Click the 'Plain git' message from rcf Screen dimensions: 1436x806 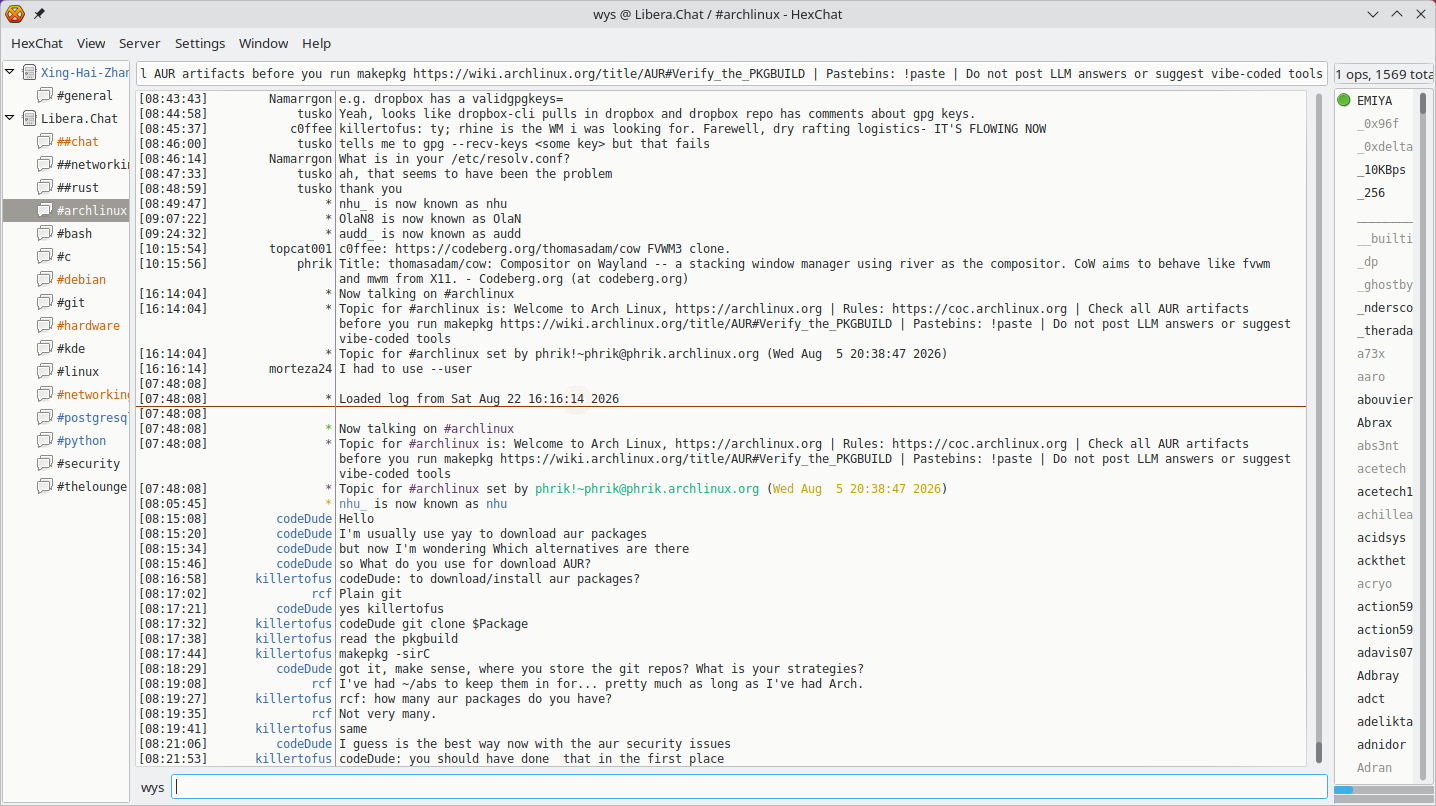click(370, 594)
